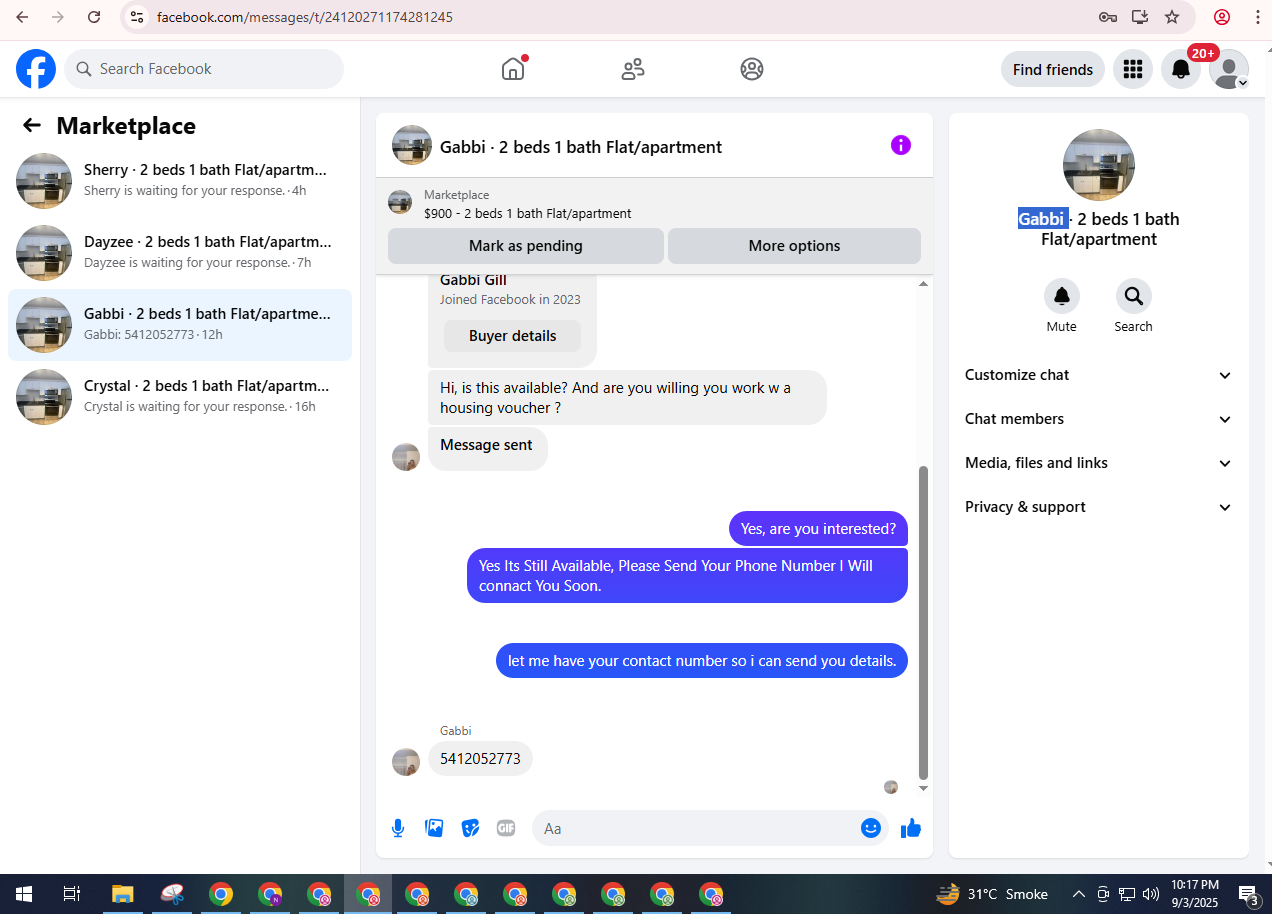Viewport: 1272px width, 914px height.
Task: Open the emoji picker in message box
Action: (x=871, y=828)
